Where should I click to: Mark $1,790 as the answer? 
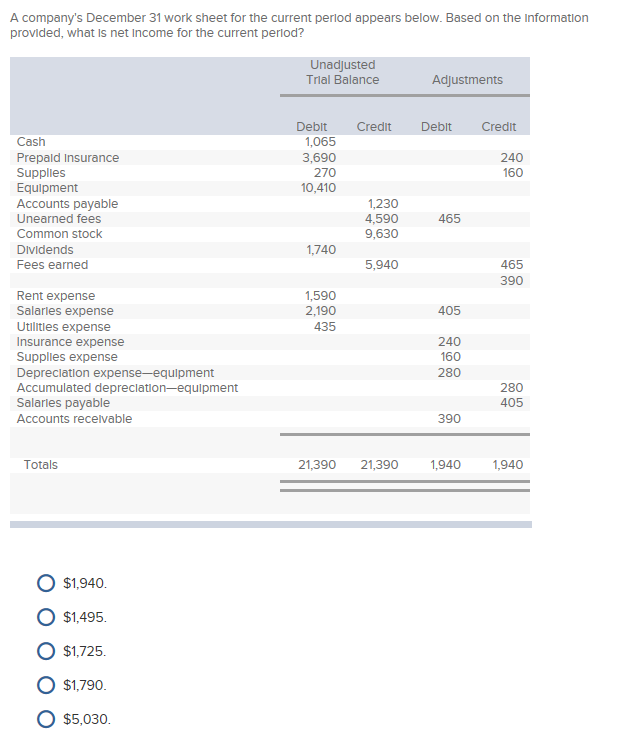(x=46, y=685)
